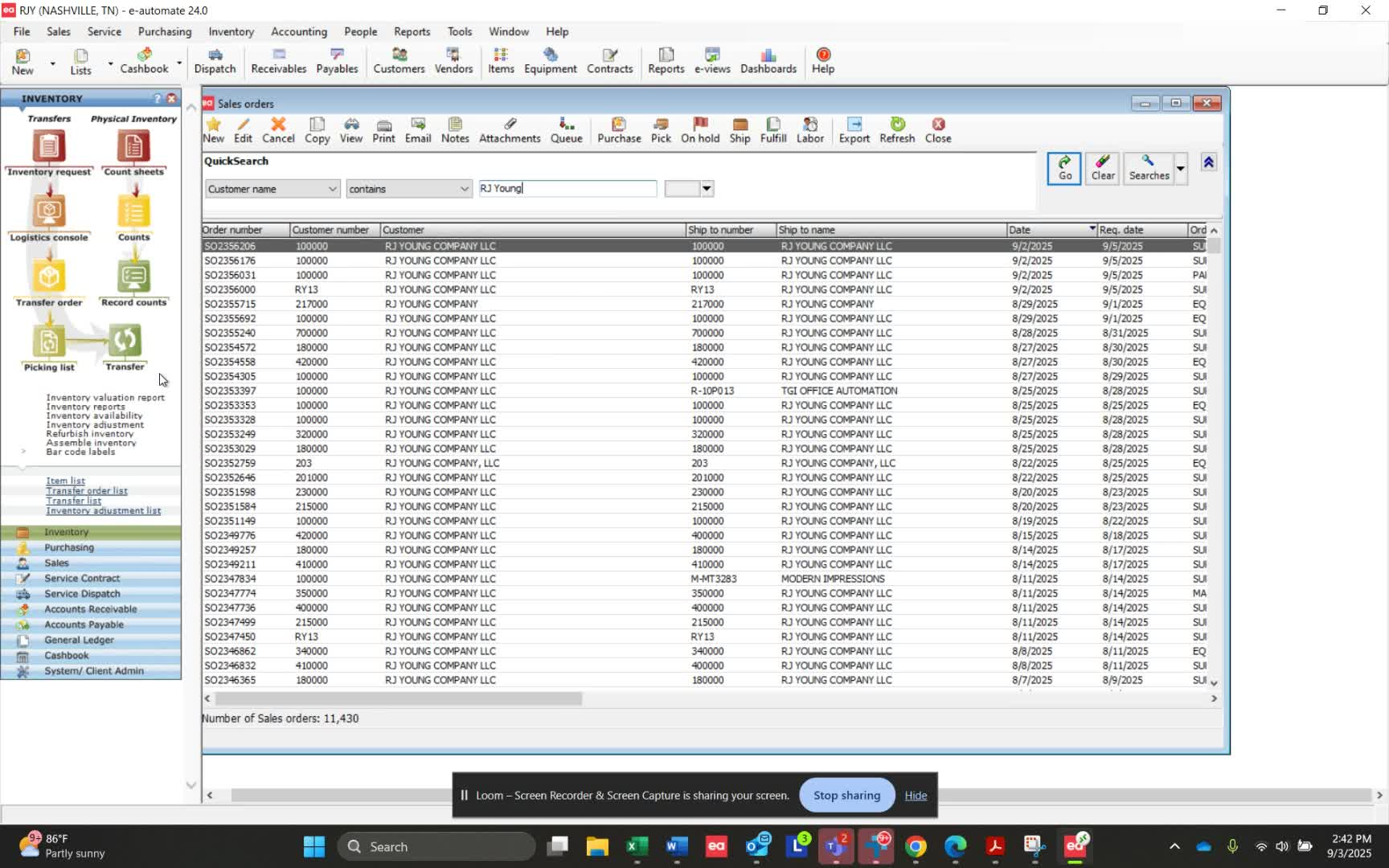Click Stop sharing in the Loom bar

(x=847, y=795)
